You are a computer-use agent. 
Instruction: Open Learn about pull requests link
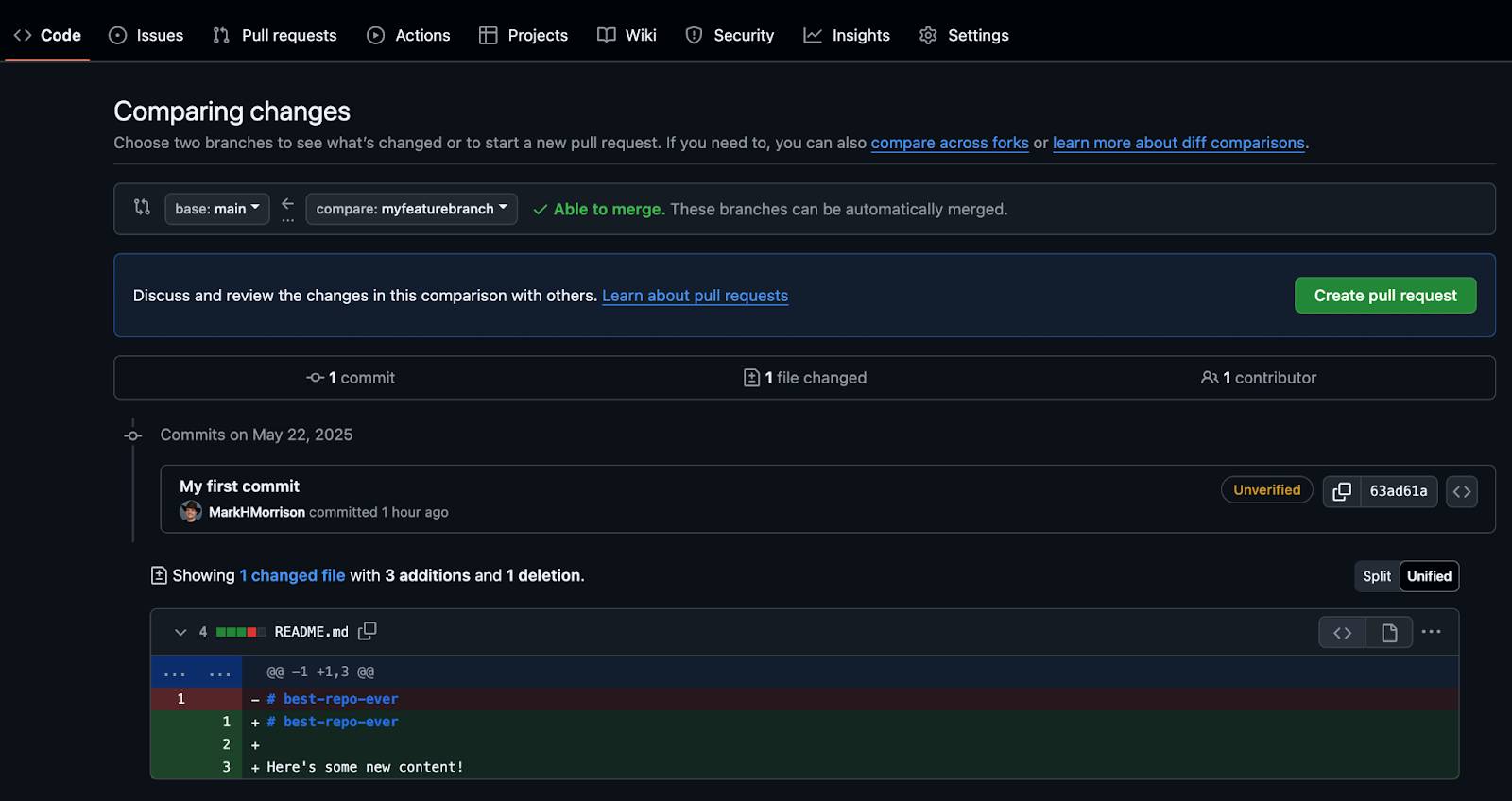click(695, 296)
